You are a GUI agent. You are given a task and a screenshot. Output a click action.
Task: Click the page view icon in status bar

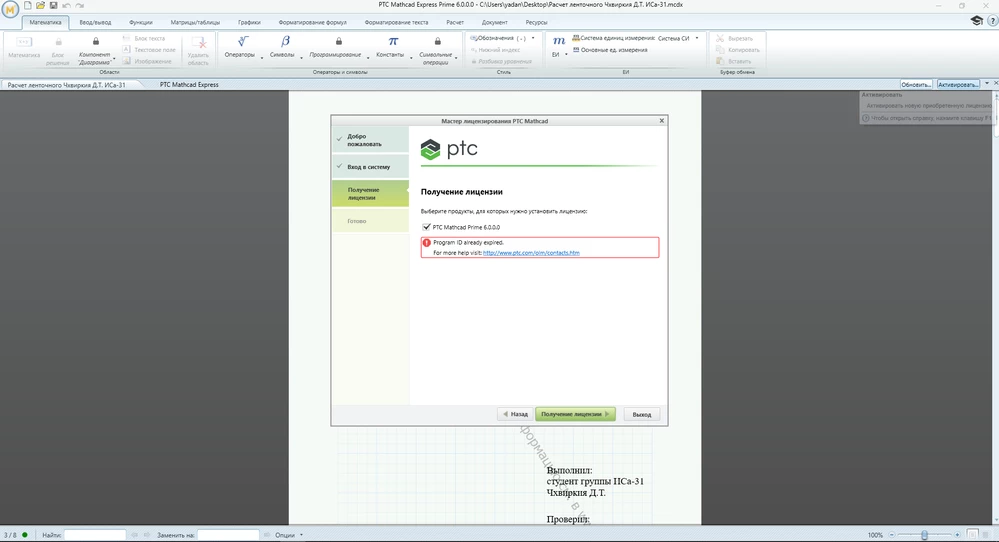coord(973,535)
